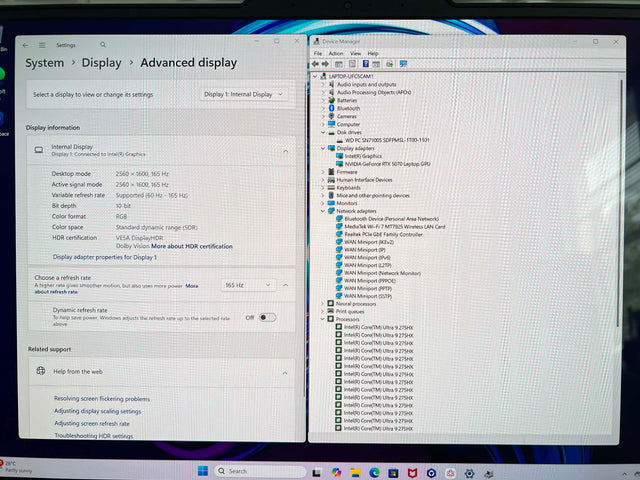640x480 pixels.
Task: Open the blue Help icon in Device Manager toolbar
Action: 366,64
